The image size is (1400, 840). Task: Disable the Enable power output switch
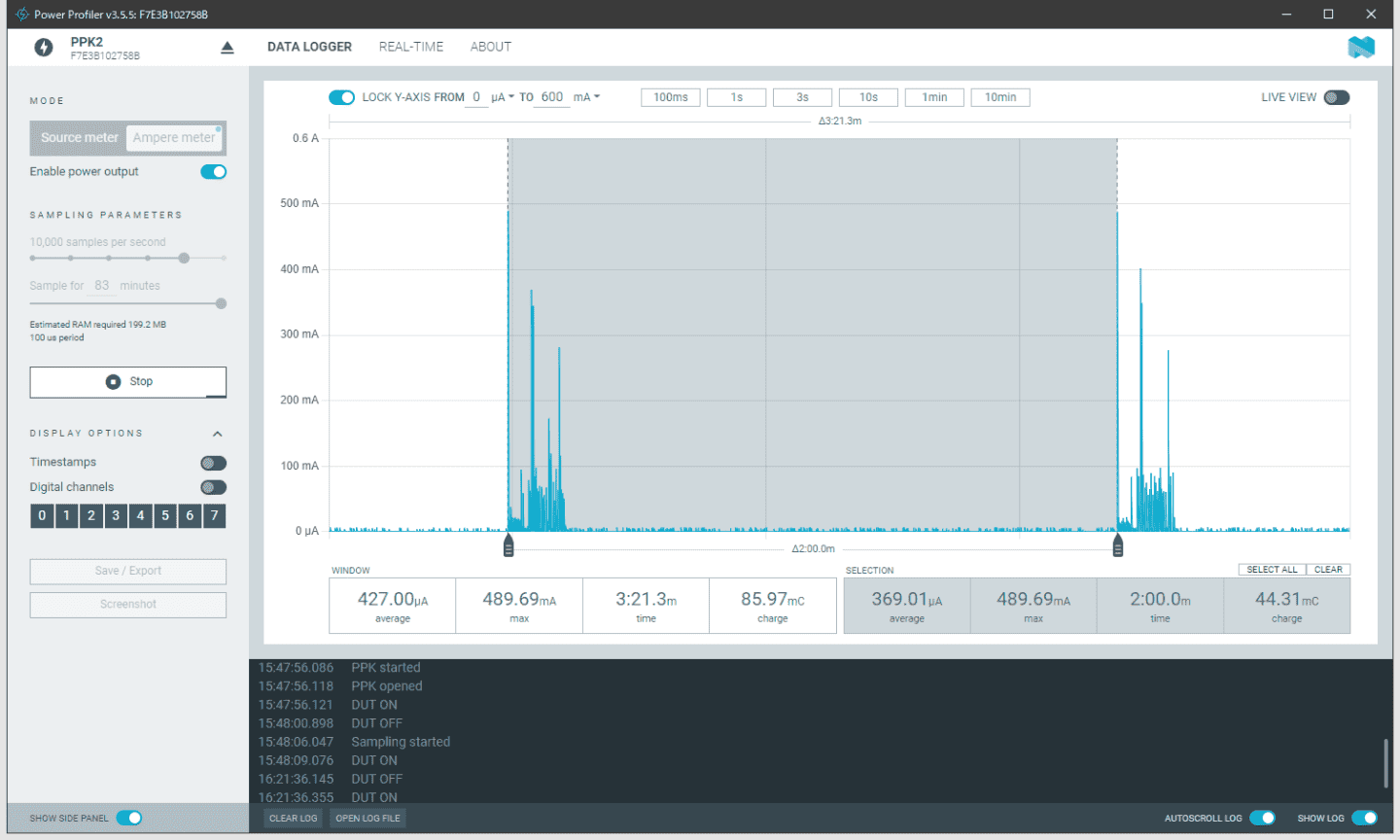213,172
